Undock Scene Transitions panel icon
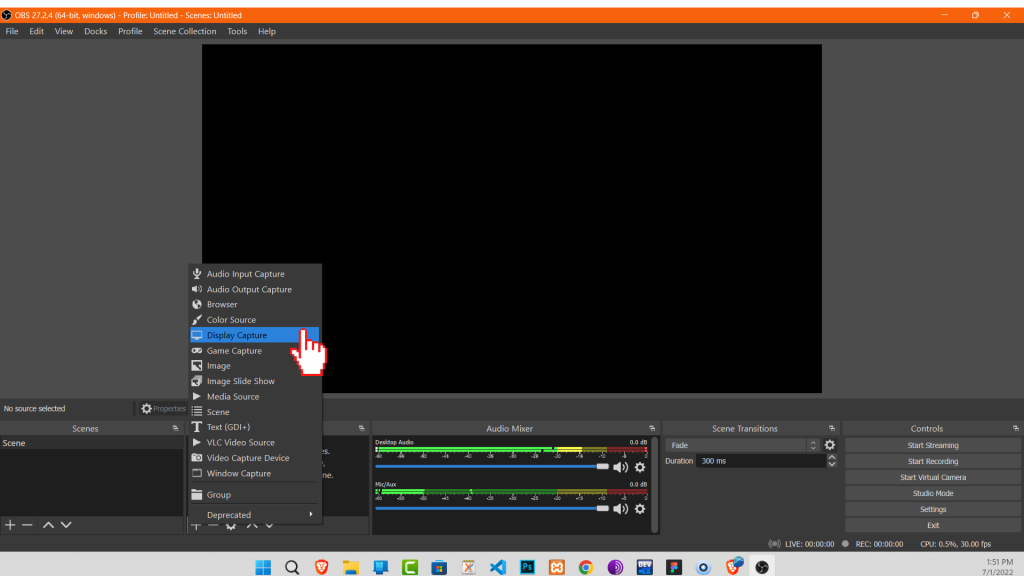This screenshot has width=1024, height=576. point(831,428)
